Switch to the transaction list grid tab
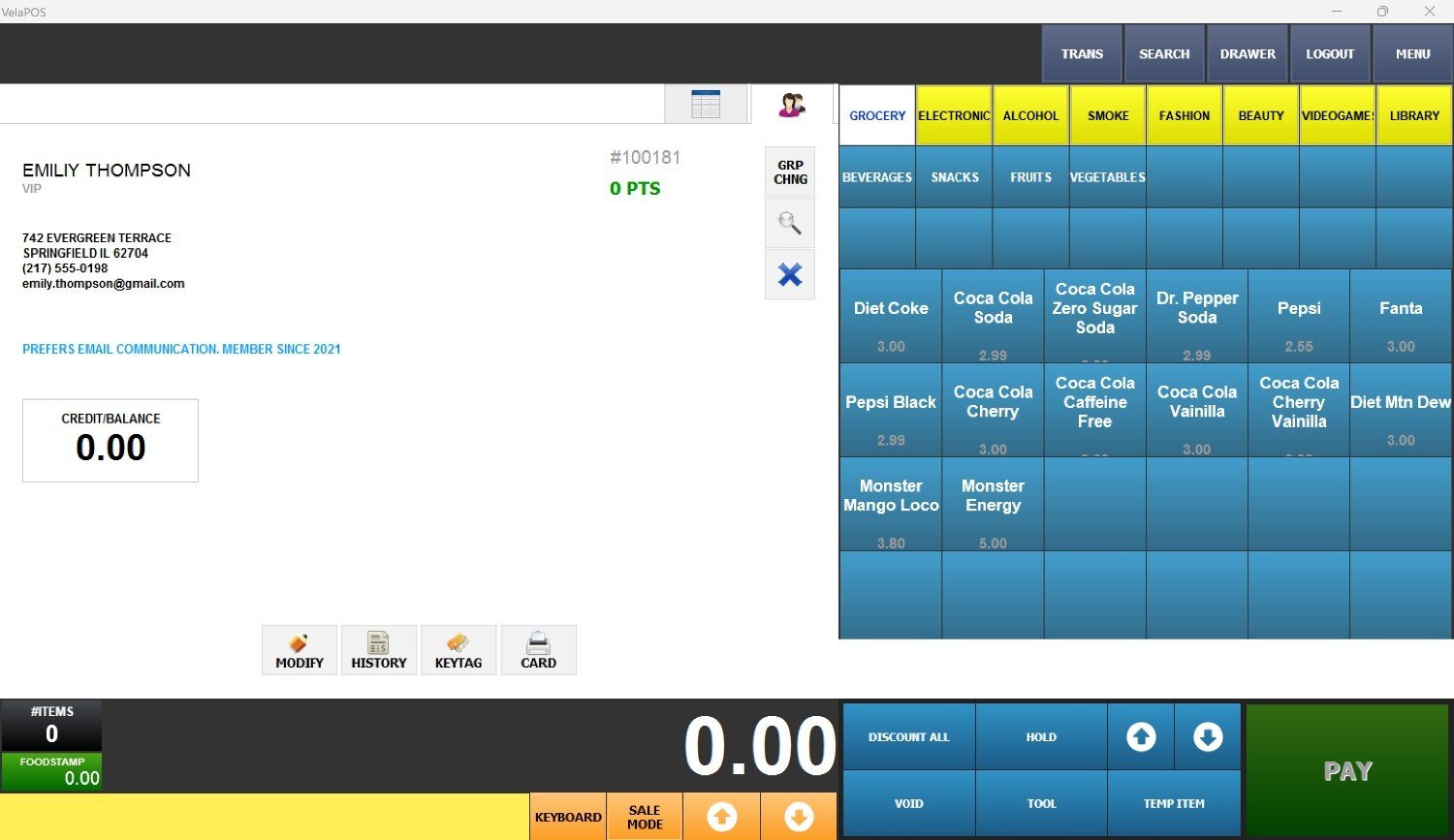Viewport: 1454px width, 840px height. [705, 105]
